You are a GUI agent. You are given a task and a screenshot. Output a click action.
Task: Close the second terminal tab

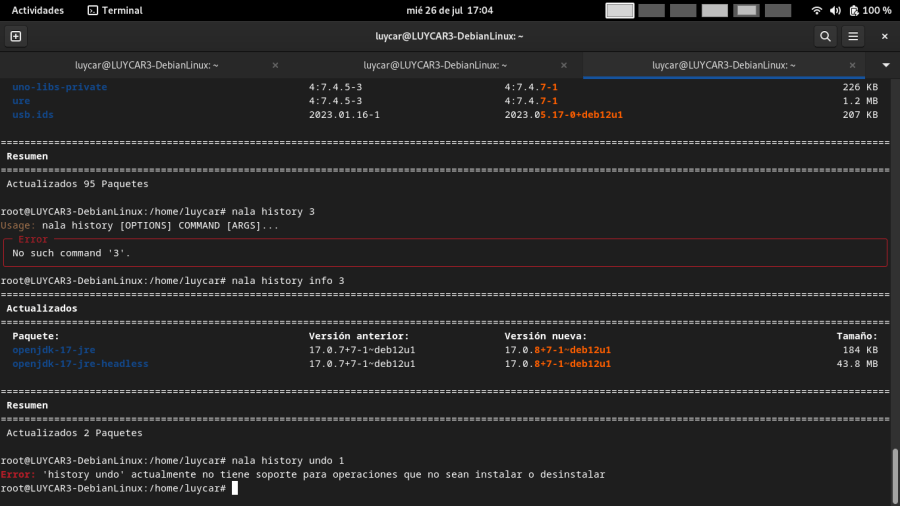[563, 65]
